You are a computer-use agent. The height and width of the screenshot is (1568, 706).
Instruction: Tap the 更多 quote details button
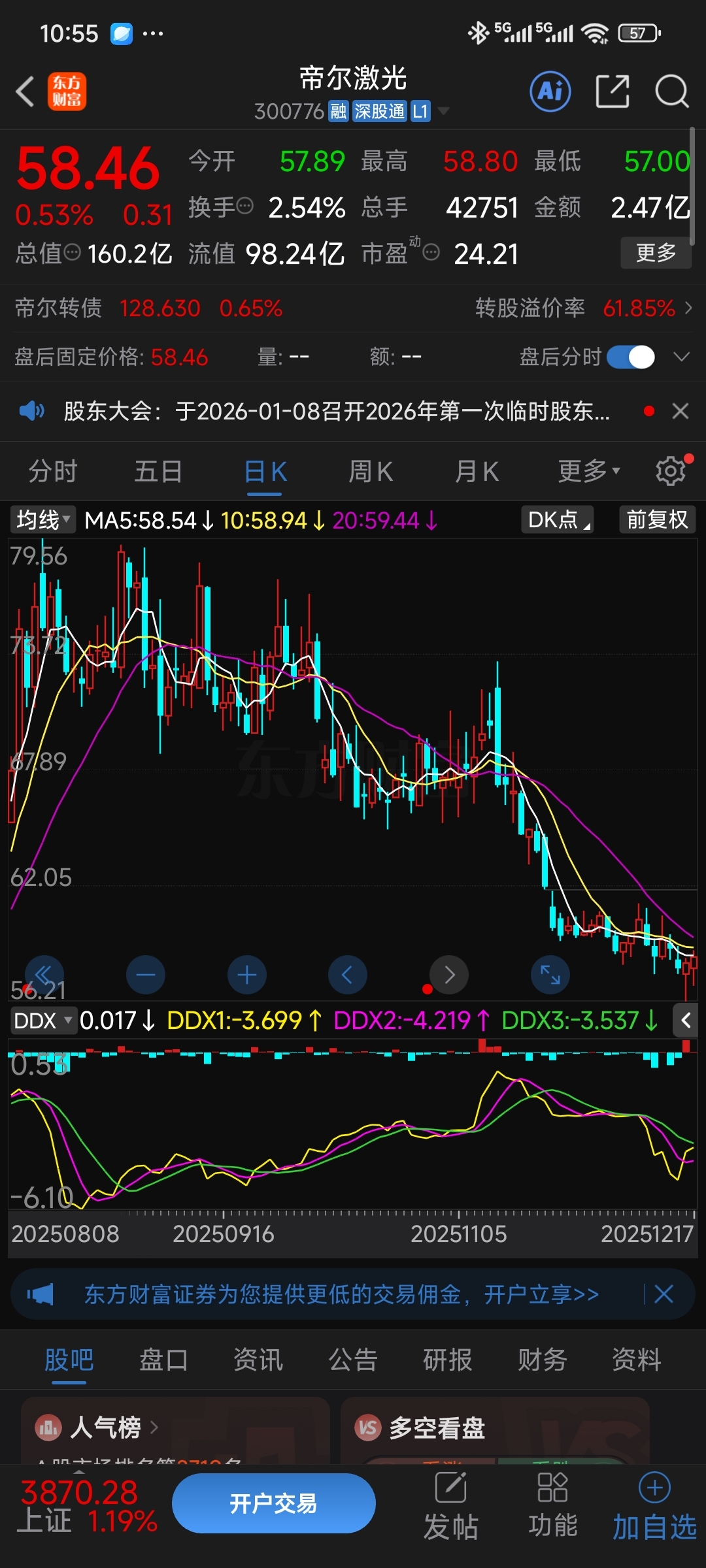656,252
